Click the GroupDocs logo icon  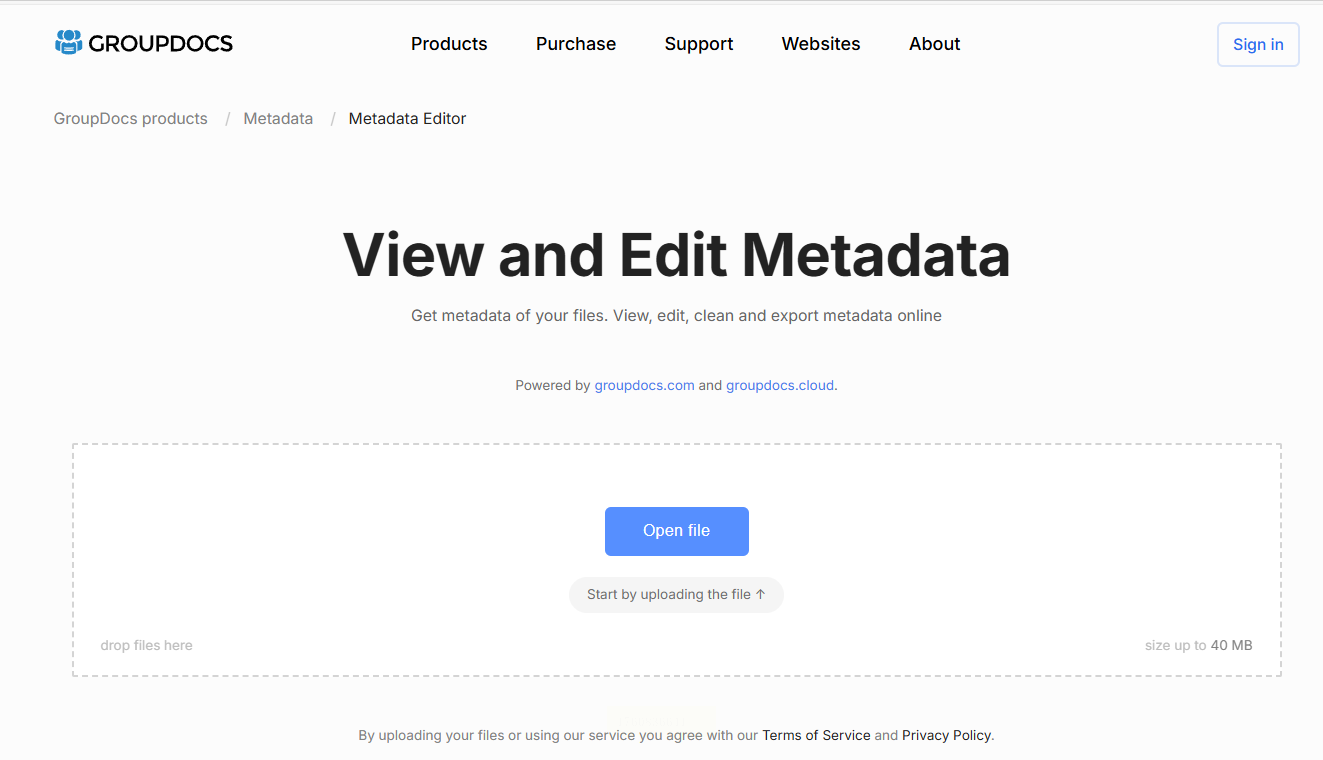tap(68, 42)
